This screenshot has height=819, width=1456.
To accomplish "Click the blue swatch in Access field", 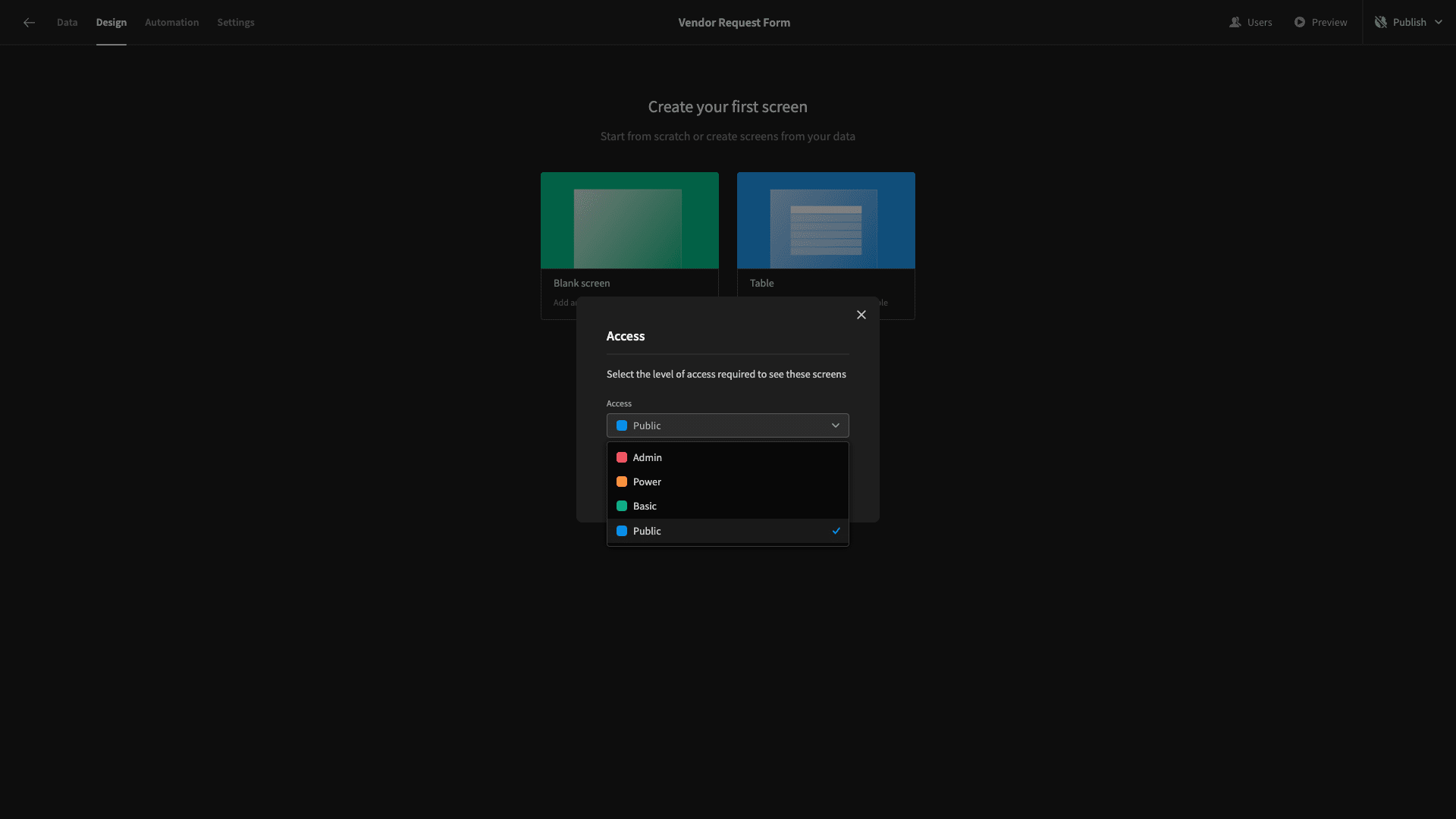I will coord(622,425).
